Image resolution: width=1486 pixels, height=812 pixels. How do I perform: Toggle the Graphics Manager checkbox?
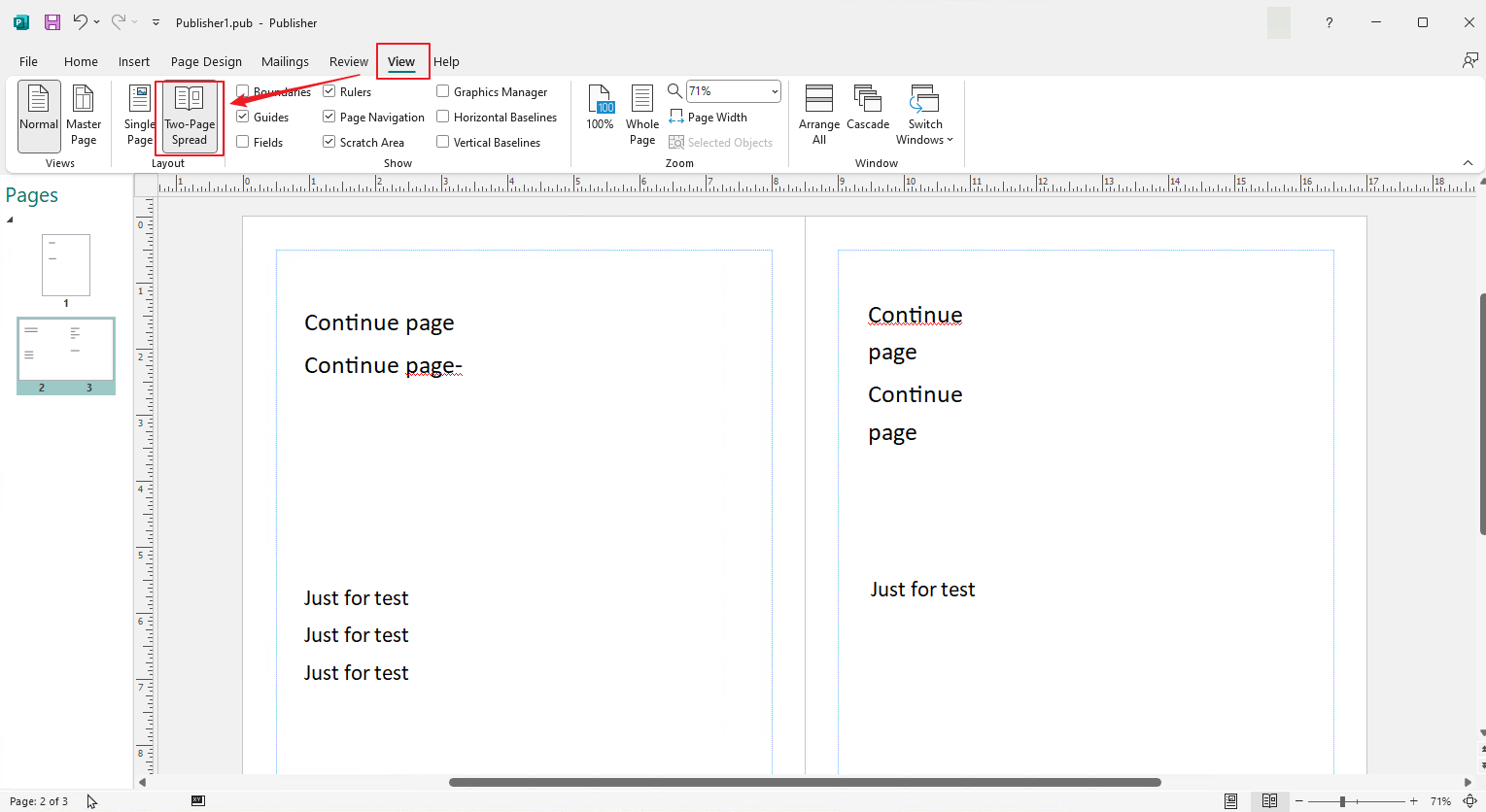point(443,91)
